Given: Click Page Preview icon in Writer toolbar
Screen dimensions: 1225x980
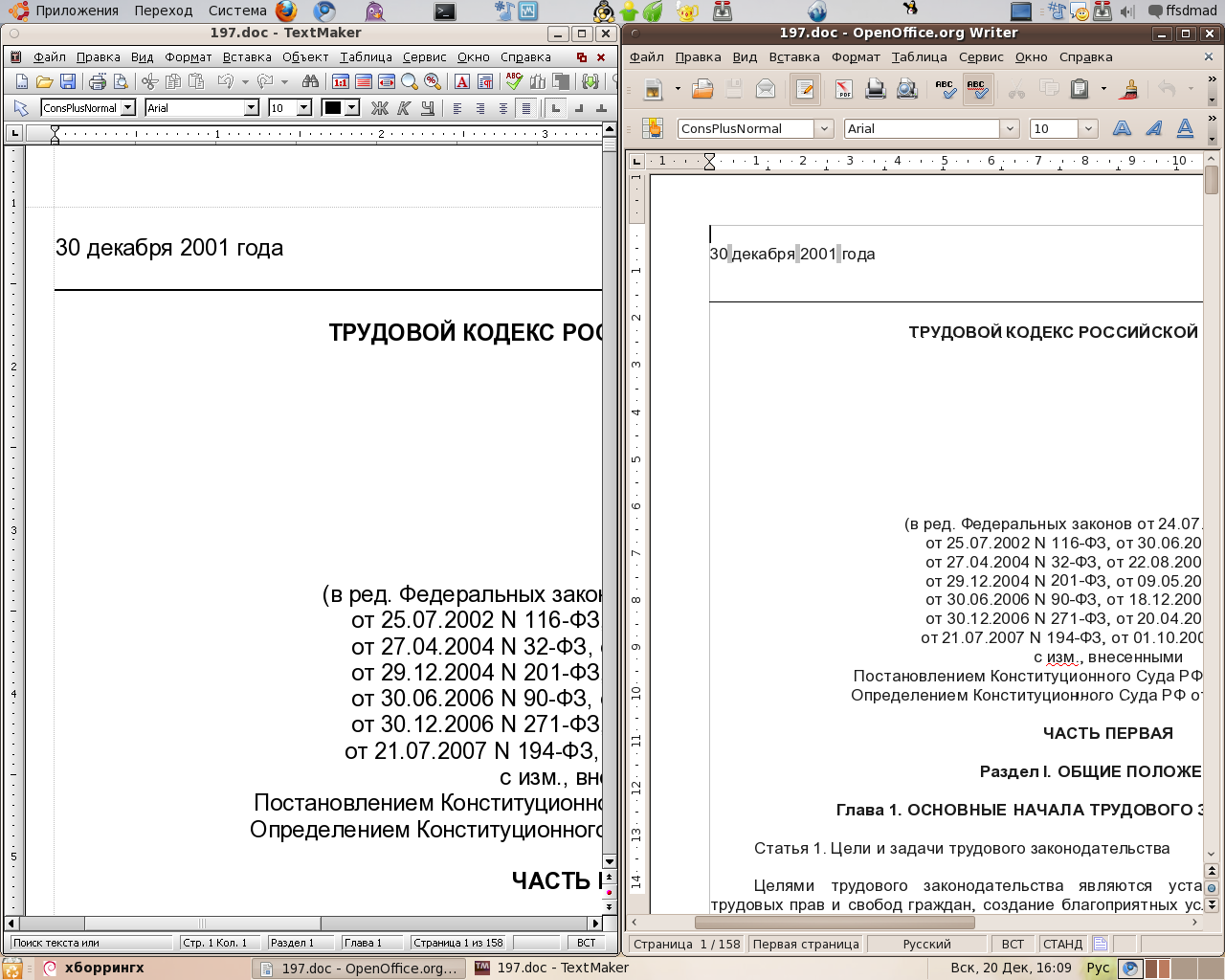Looking at the screenshot, I should (906, 90).
